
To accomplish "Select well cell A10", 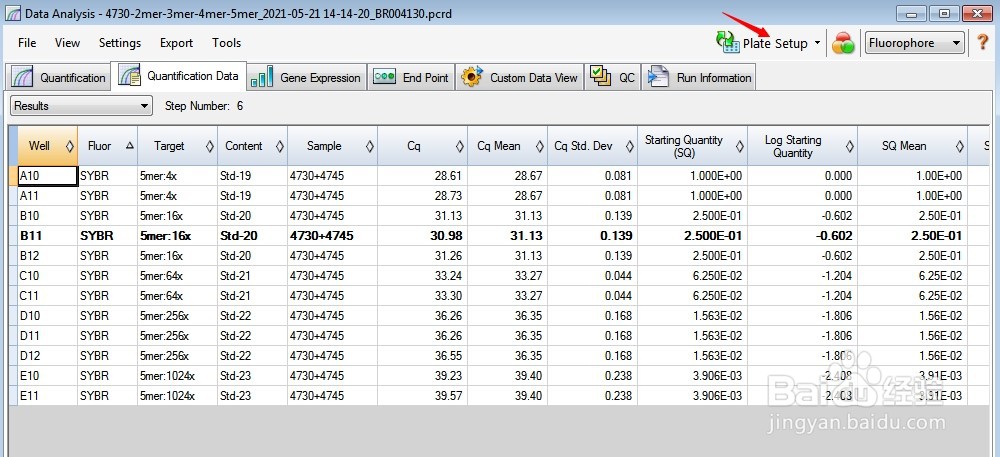I will click(47, 176).
